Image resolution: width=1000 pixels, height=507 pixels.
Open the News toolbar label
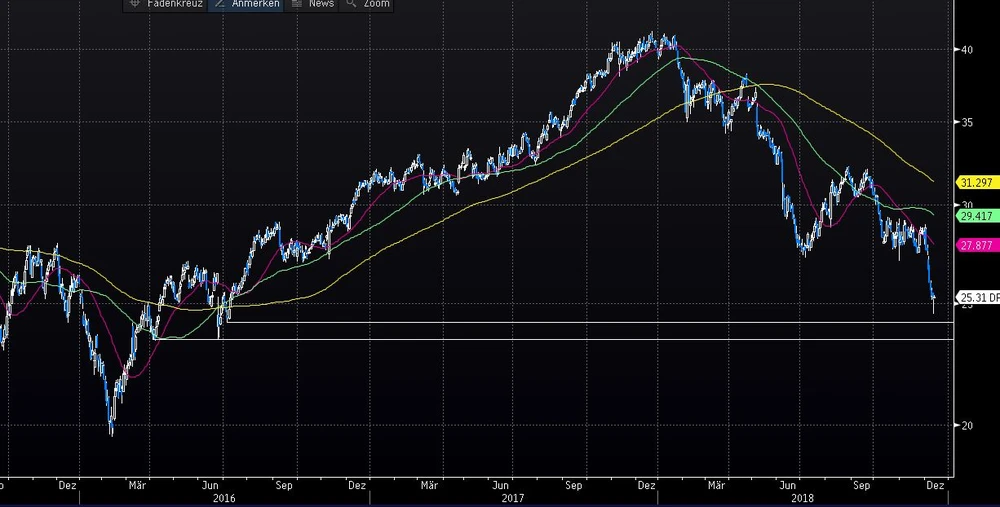click(321, 4)
